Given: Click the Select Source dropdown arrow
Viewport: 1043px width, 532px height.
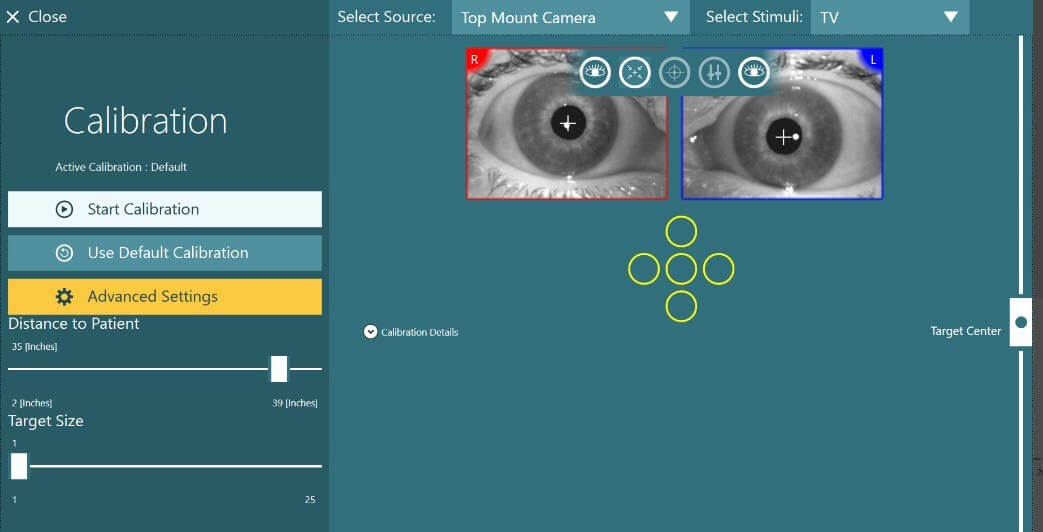Looking at the screenshot, I should pyautogui.click(x=671, y=17).
